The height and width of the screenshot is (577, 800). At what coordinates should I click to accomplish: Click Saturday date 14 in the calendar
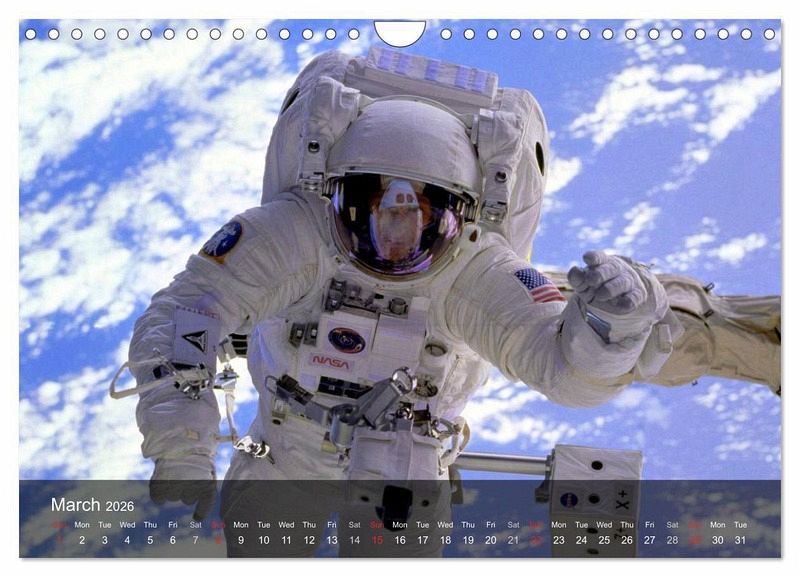[x=355, y=540]
